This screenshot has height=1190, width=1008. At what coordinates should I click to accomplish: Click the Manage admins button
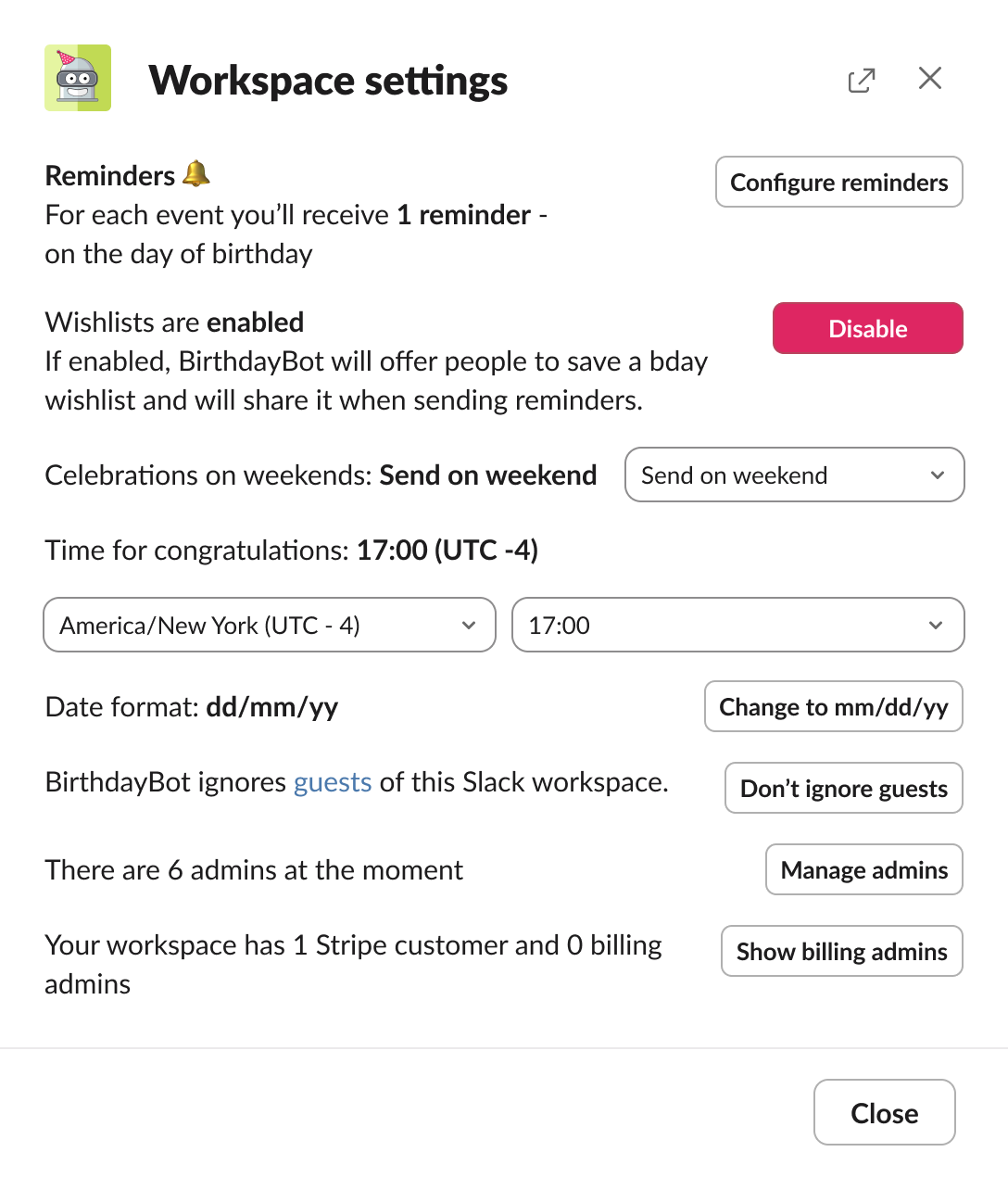[863, 869]
